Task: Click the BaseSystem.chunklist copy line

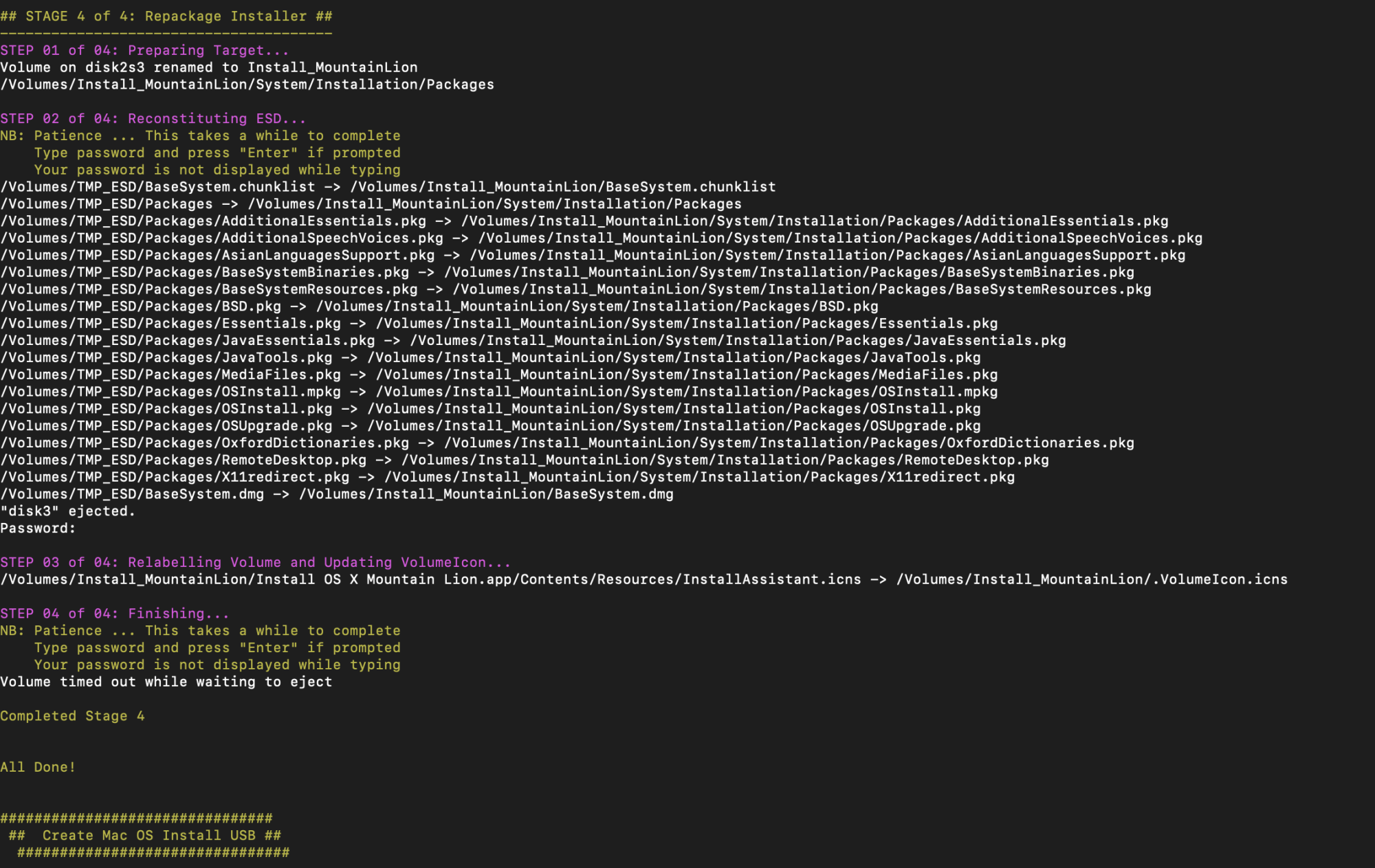Action: 388,187
